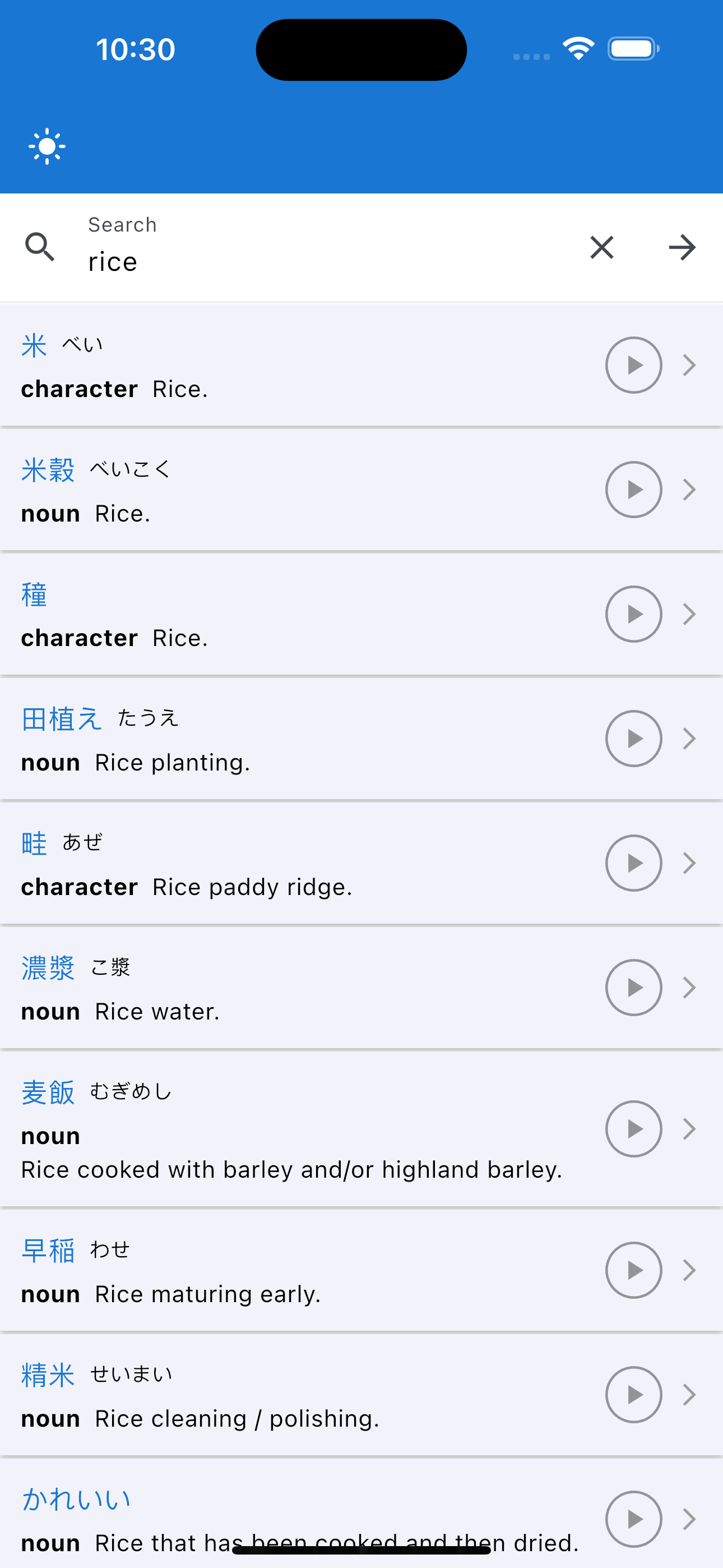
Task: Tap the magnifying glass search icon
Action: click(40, 247)
